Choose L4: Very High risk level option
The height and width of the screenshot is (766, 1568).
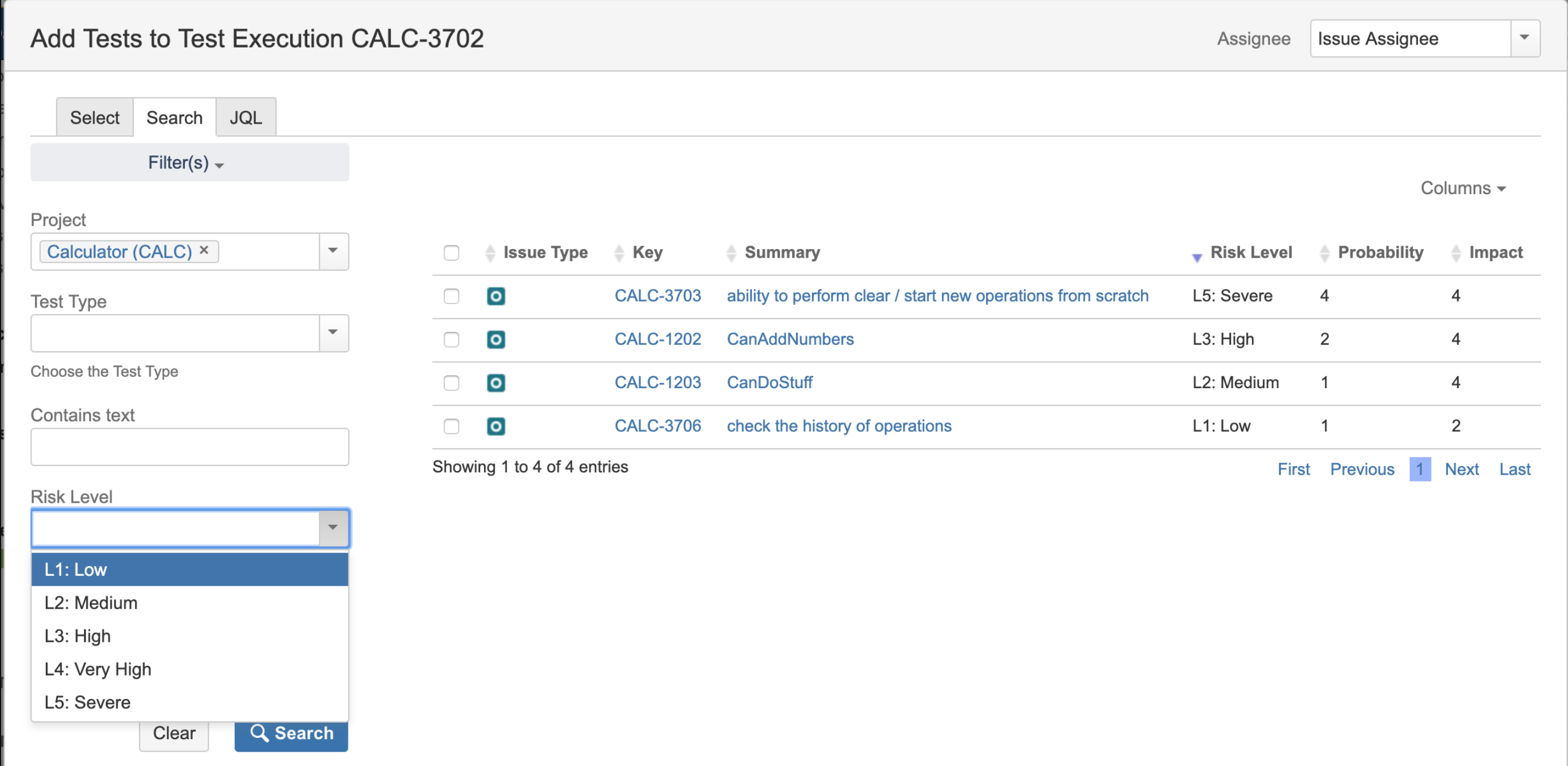click(x=189, y=669)
